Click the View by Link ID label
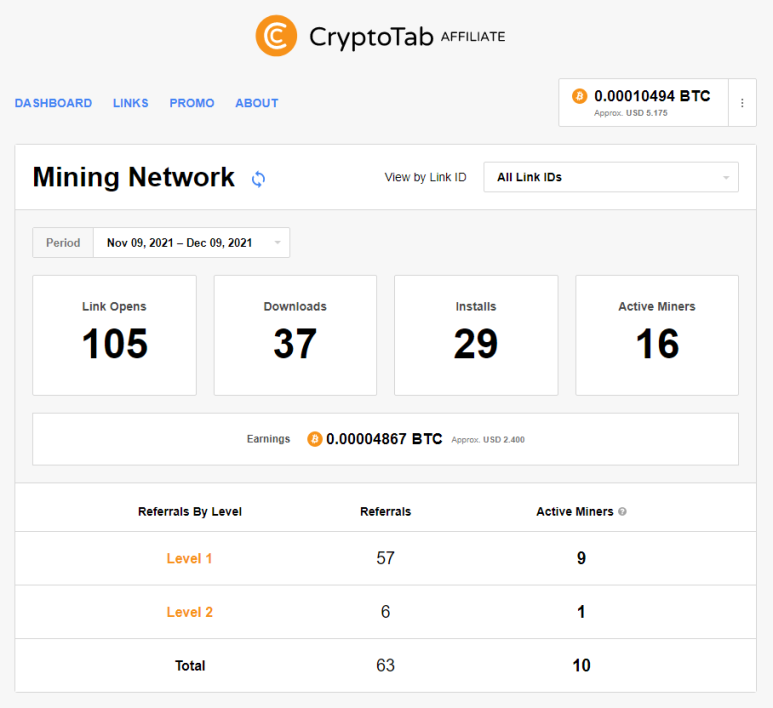 [x=425, y=177]
